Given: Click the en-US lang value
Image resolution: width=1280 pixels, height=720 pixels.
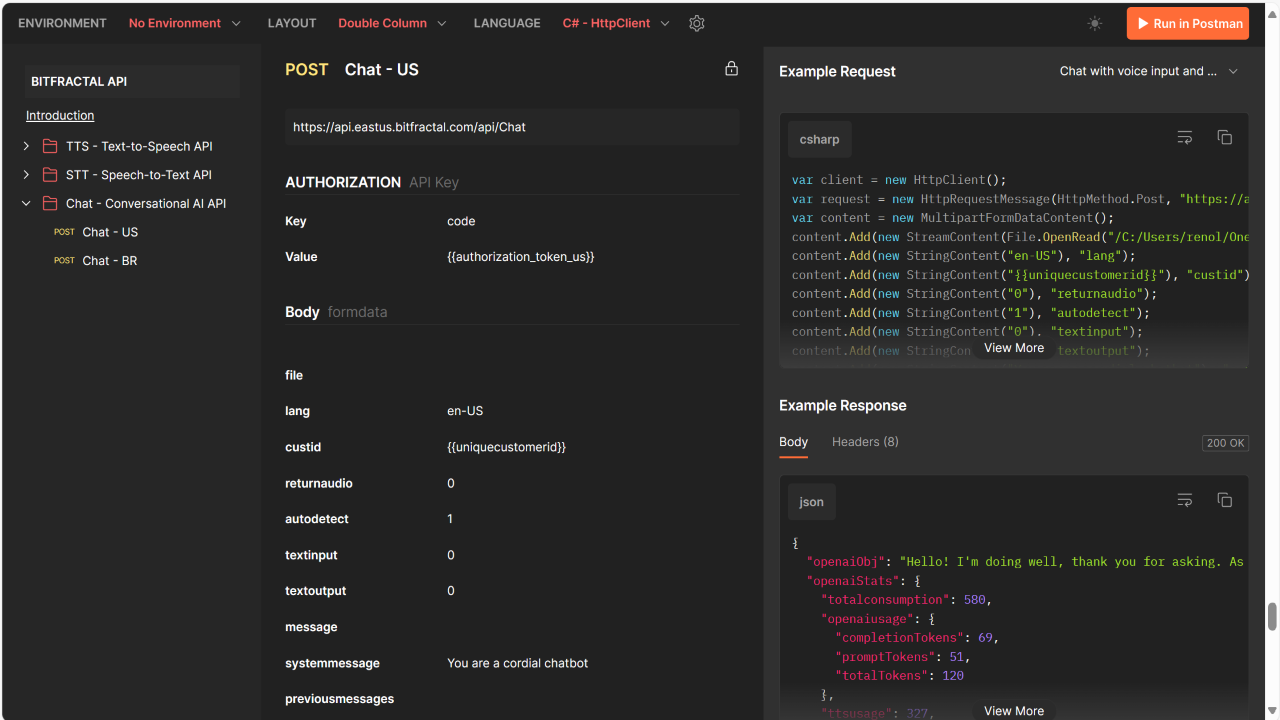Looking at the screenshot, I should point(465,411).
